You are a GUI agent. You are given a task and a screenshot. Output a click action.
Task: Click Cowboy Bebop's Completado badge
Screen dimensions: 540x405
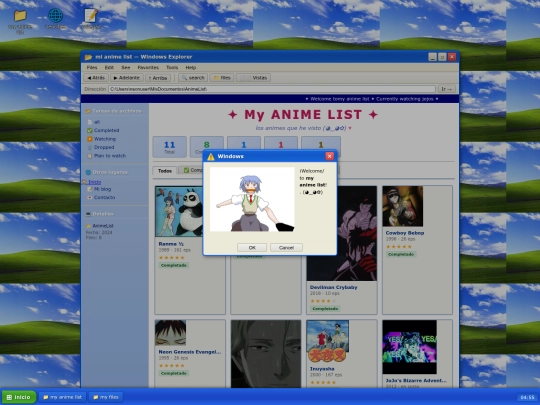point(401,255)
